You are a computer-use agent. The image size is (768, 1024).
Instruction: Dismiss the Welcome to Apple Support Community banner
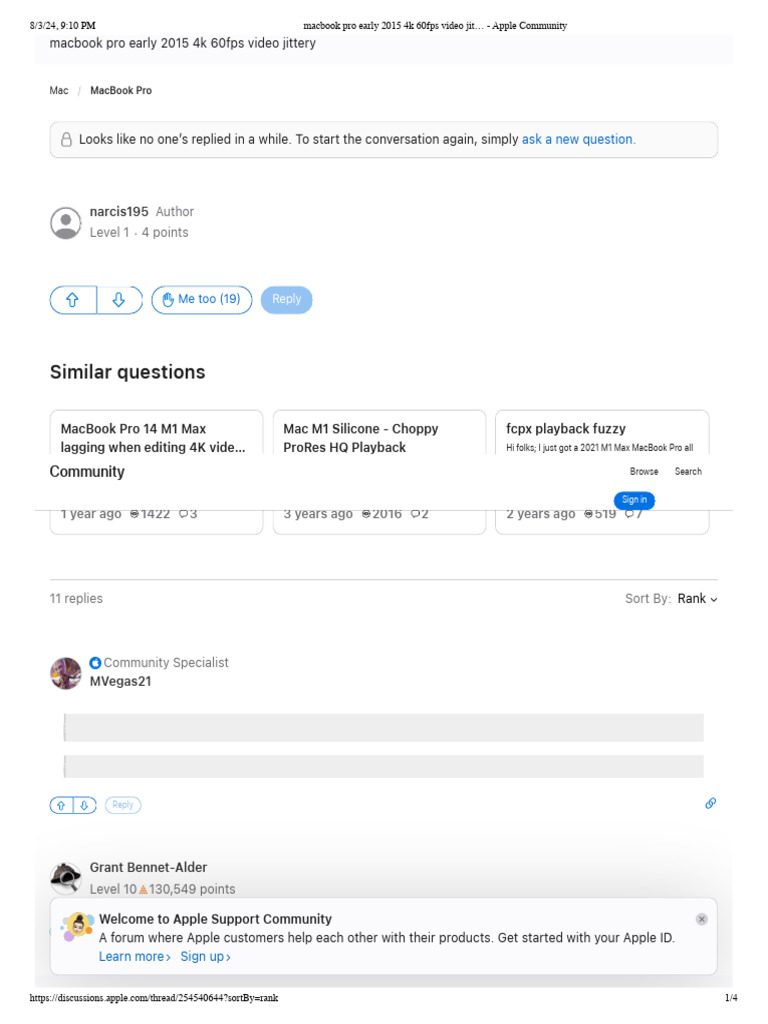tap(702, 919)
